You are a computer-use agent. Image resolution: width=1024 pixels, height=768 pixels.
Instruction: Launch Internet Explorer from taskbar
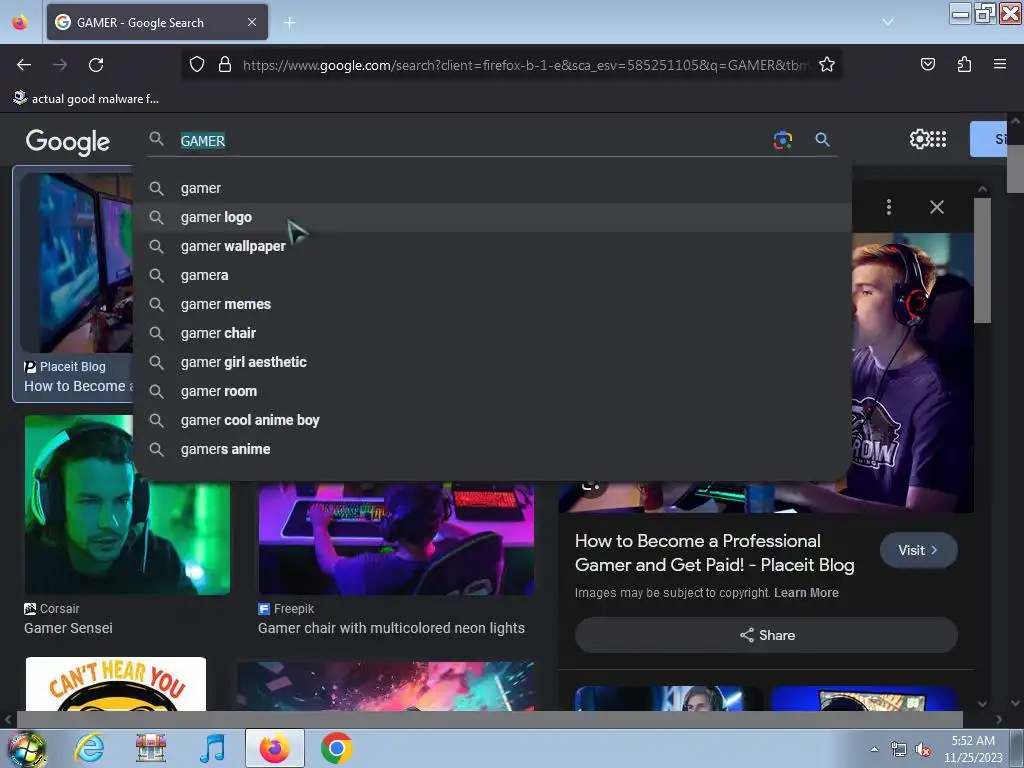click(89, 748)
